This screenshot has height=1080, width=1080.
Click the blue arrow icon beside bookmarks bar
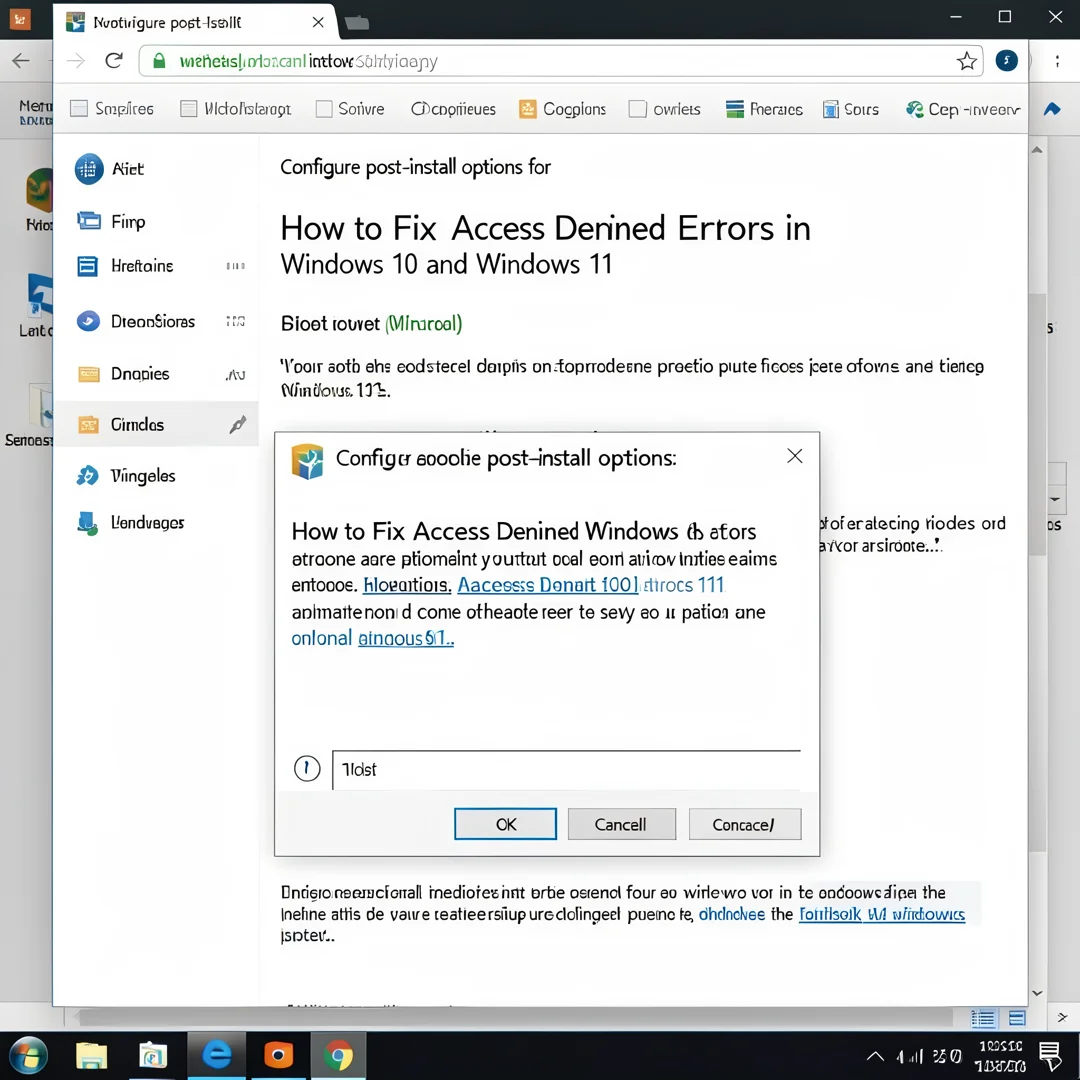(1052, 109)
